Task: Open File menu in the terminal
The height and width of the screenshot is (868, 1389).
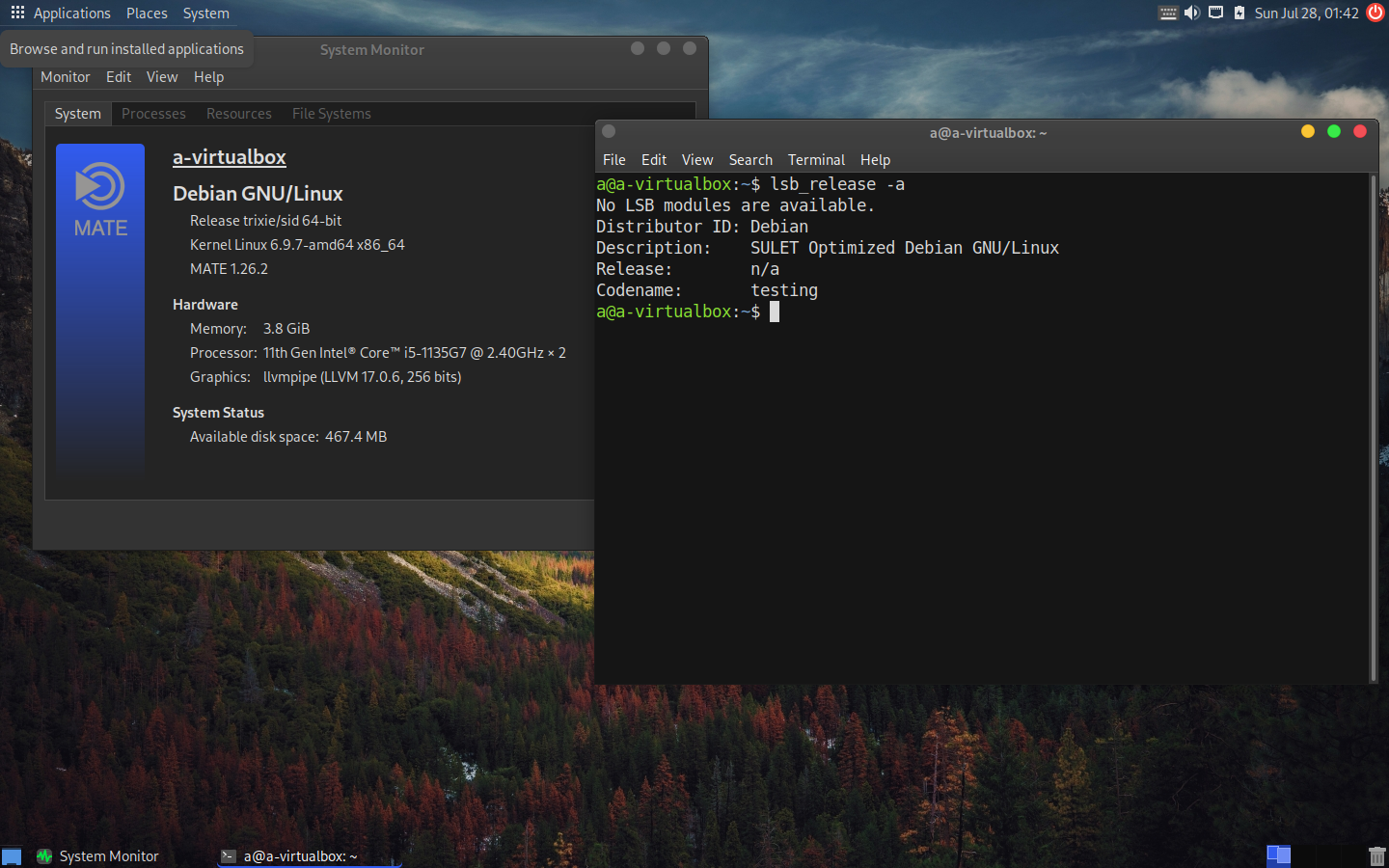Action: click(614, 160)
